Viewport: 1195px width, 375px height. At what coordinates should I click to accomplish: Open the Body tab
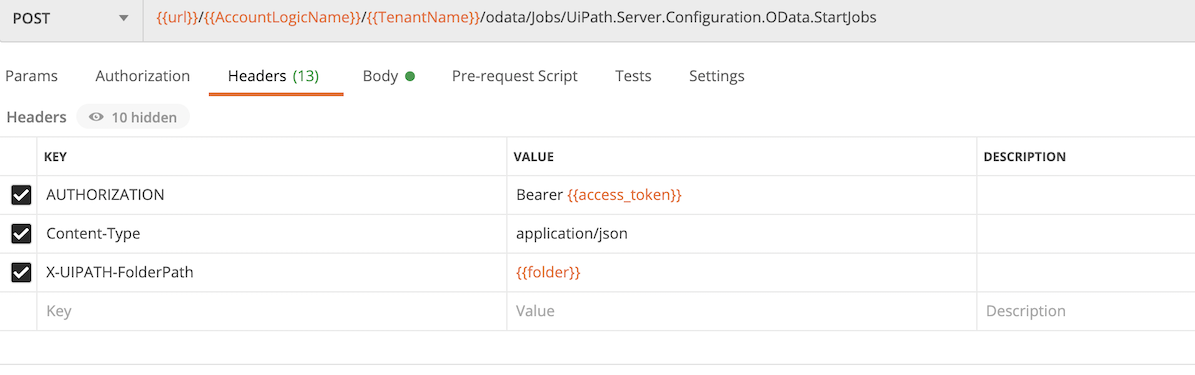click(x=388, y=76)
